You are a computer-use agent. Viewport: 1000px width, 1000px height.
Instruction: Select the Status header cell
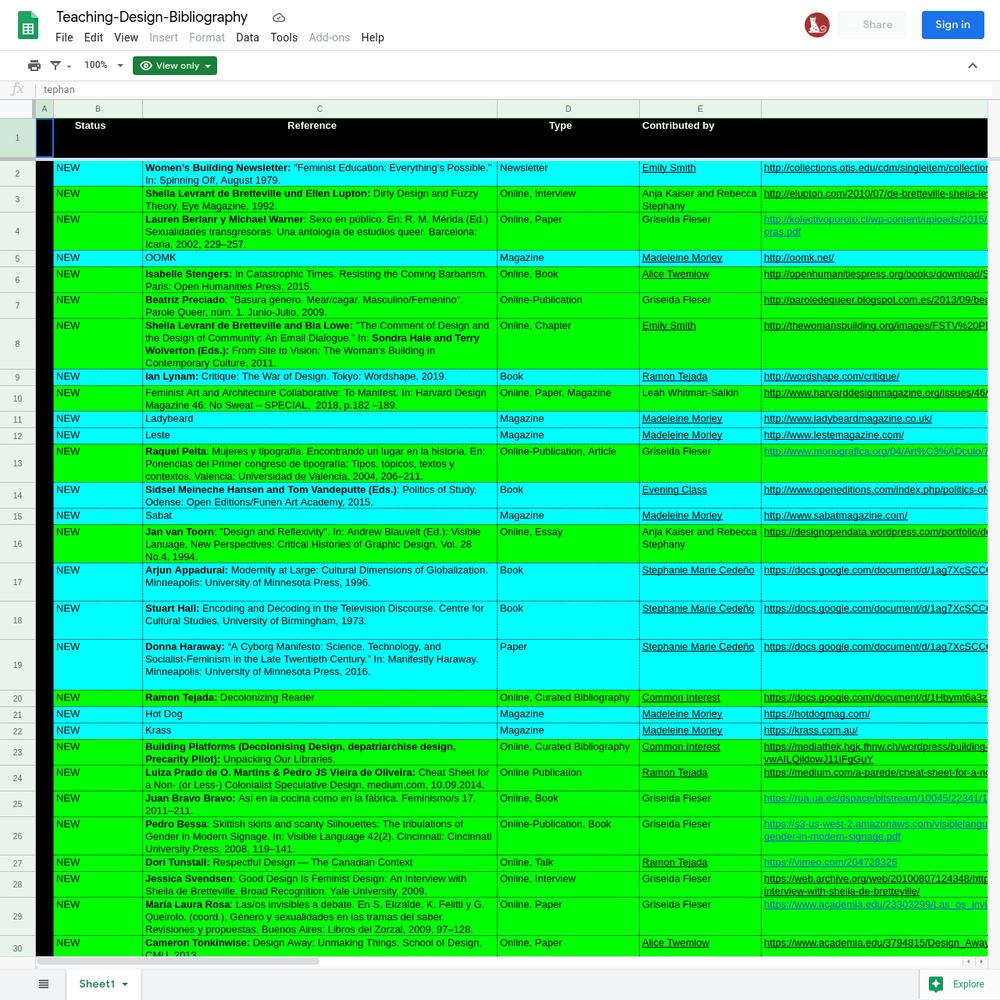point(98,138)
